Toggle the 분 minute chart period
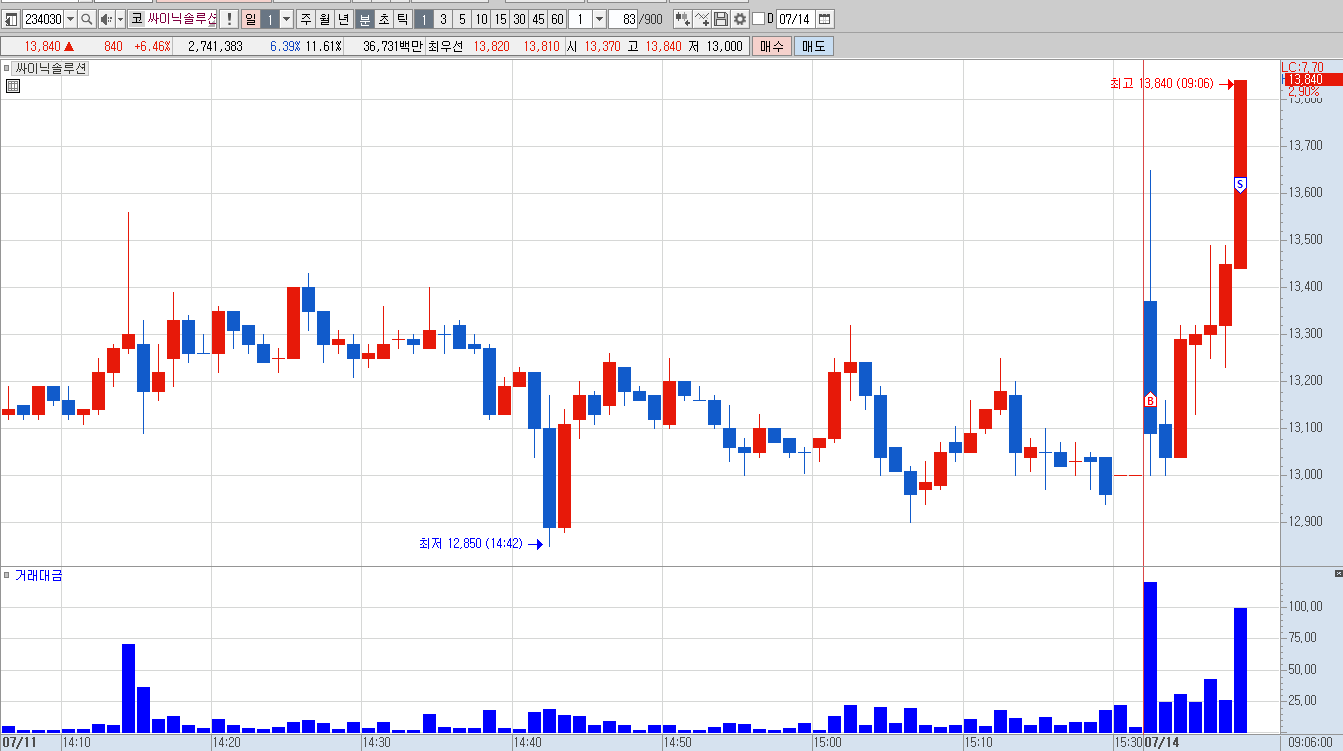Image resolution: width=1343 pixels, height=751 pixels. [364, 19]
